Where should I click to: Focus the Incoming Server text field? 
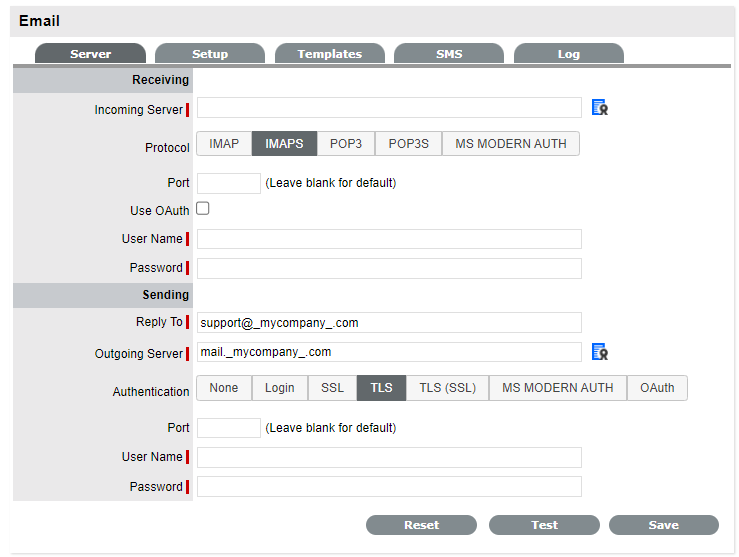pos(389,108)
